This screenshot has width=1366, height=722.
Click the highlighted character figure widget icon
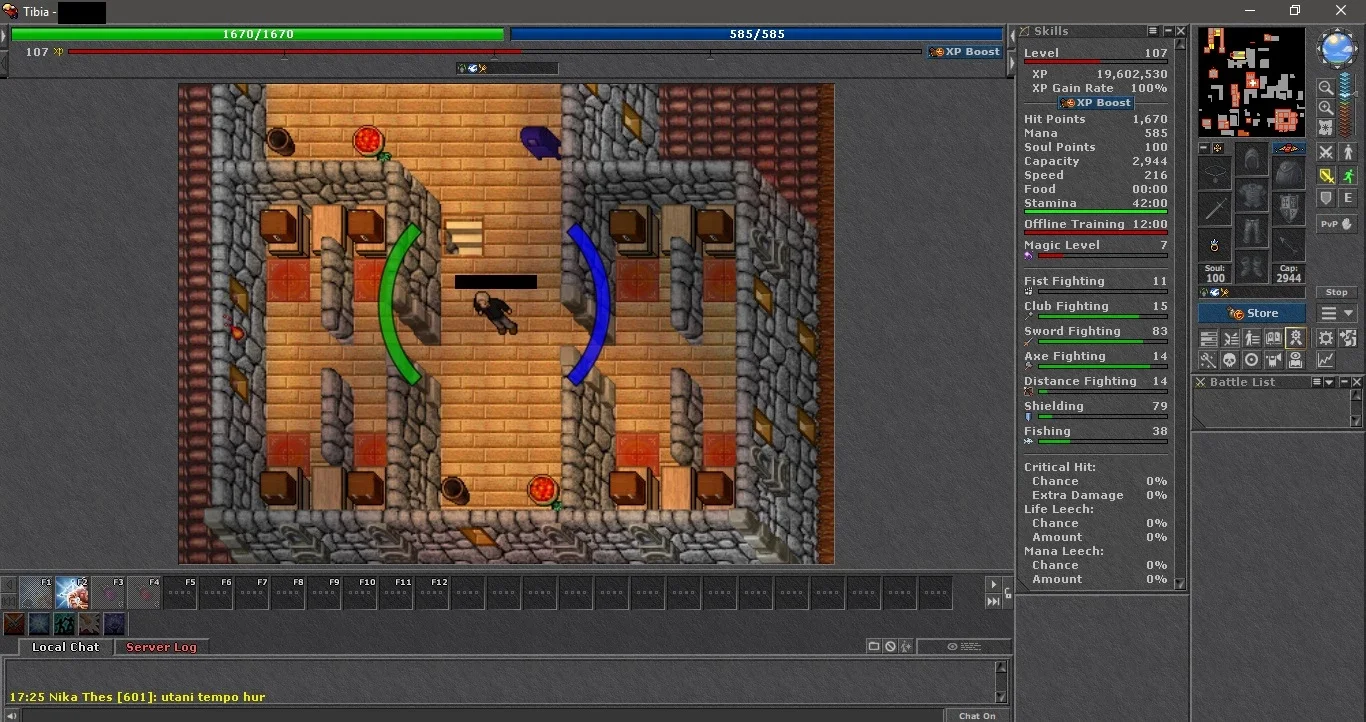[1295, 337]
